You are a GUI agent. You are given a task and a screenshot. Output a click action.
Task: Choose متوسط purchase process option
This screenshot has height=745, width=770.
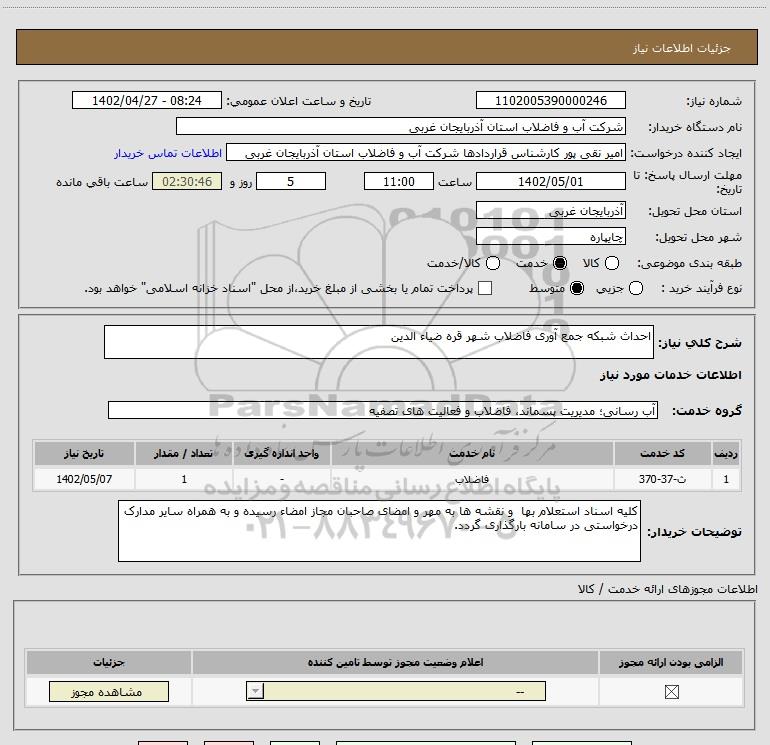[577, 288]
